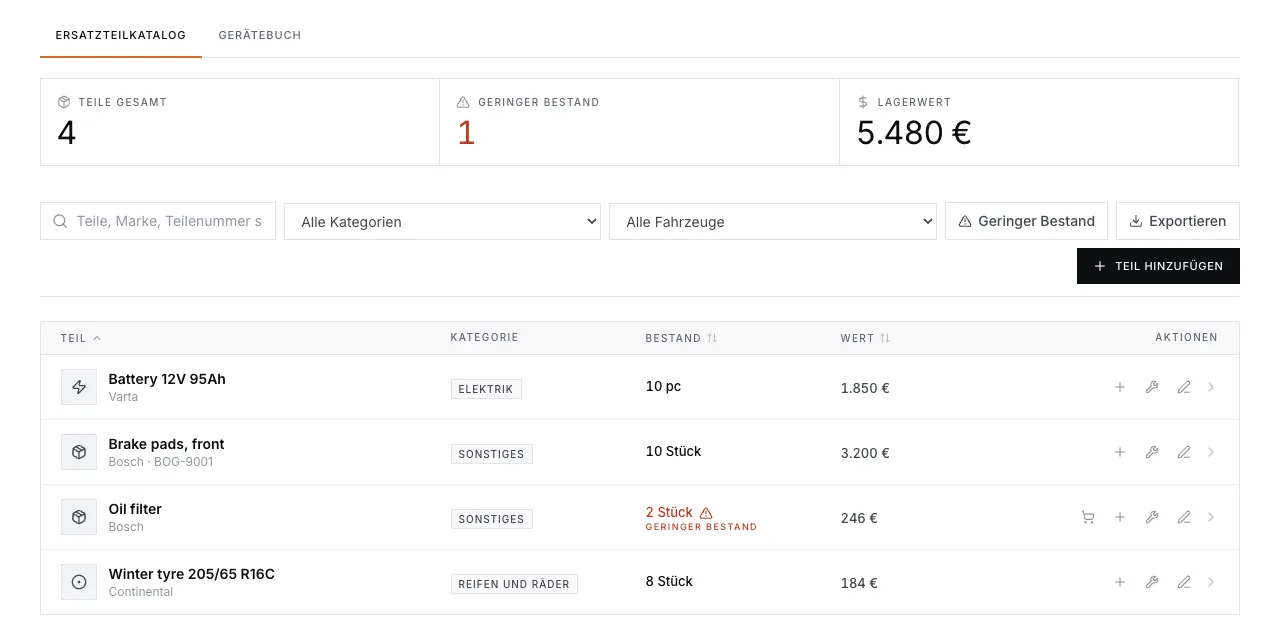Expand Oil filter row details chevron
This screenshot has width=1280, height=635.
coord(1211,517)
